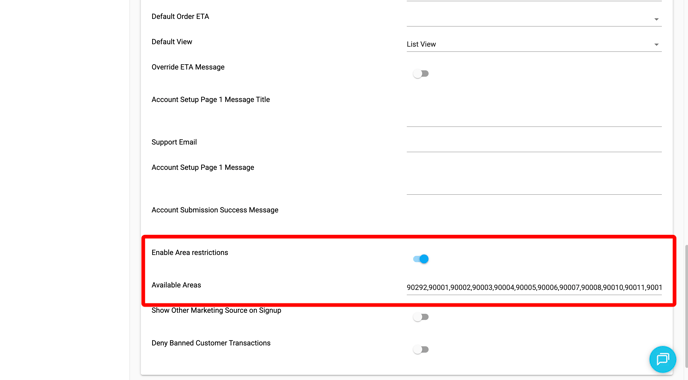Viewport: 688px width, 380px height.
Task: Enable Deny Banned Customer Transactions switch
Action: [421, 350]
